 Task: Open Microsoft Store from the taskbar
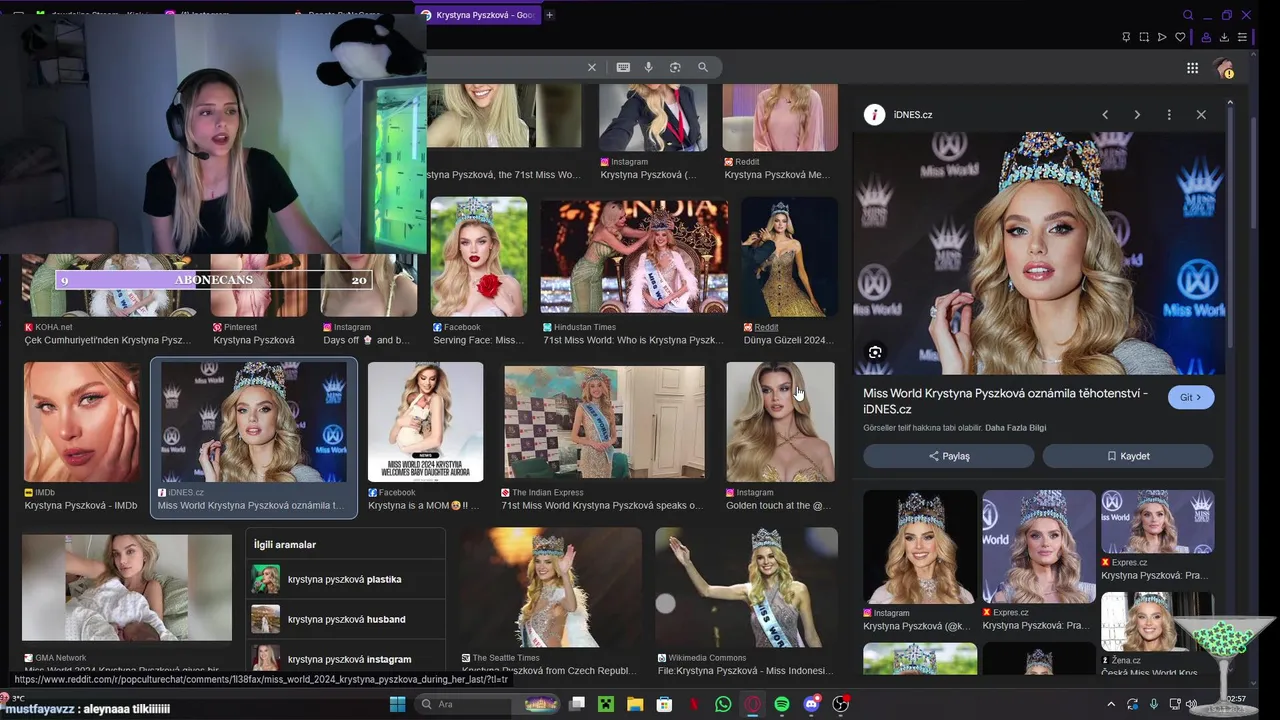(x=664, y=704)
